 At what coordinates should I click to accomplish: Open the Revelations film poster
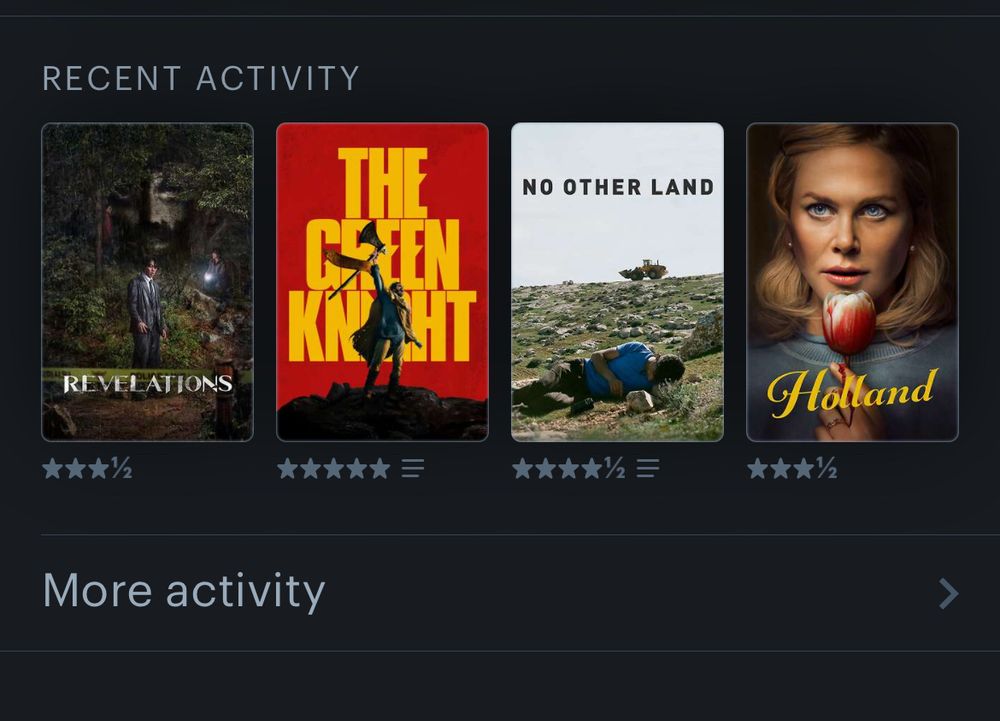(147, 282)
